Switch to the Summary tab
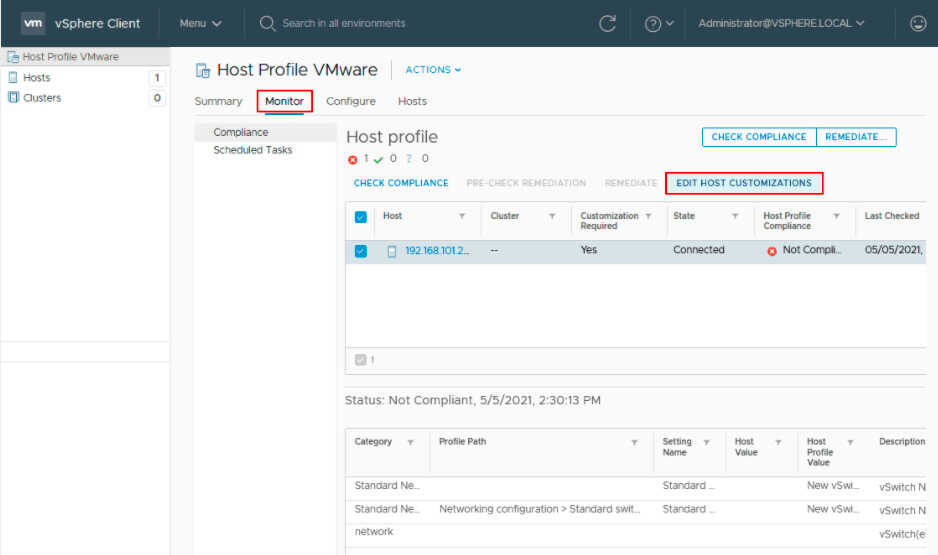938x555 pixels. 218,102
